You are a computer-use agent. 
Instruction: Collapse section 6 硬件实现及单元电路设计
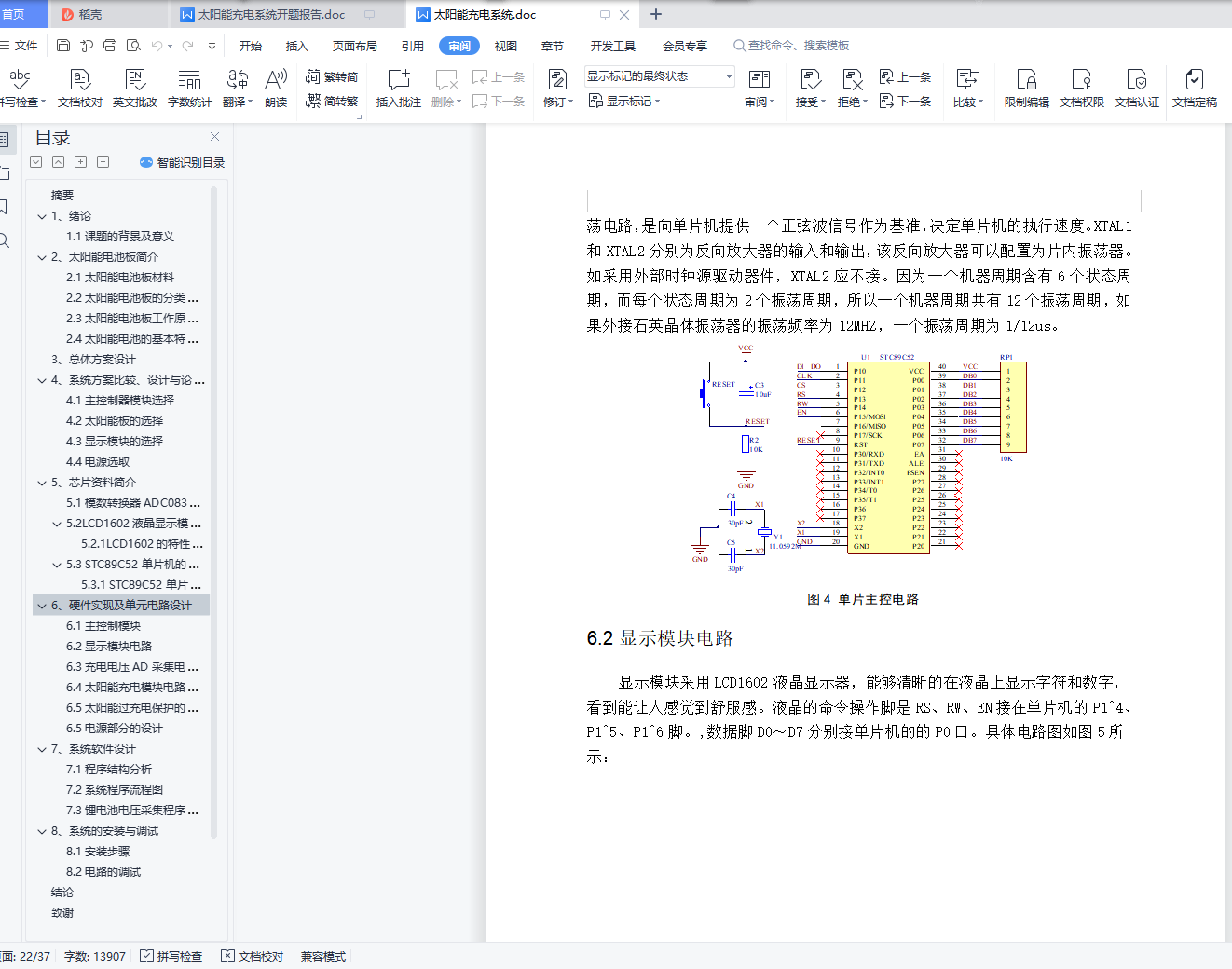[x=42, y=606]
